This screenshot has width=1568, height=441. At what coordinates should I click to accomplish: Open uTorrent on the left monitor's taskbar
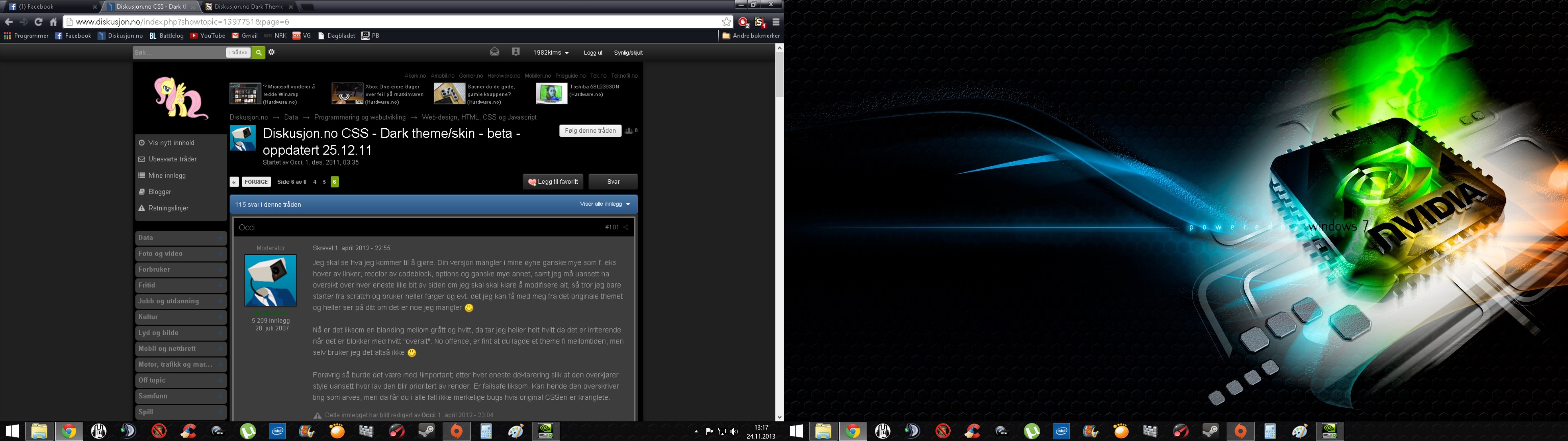pos(248,431)
